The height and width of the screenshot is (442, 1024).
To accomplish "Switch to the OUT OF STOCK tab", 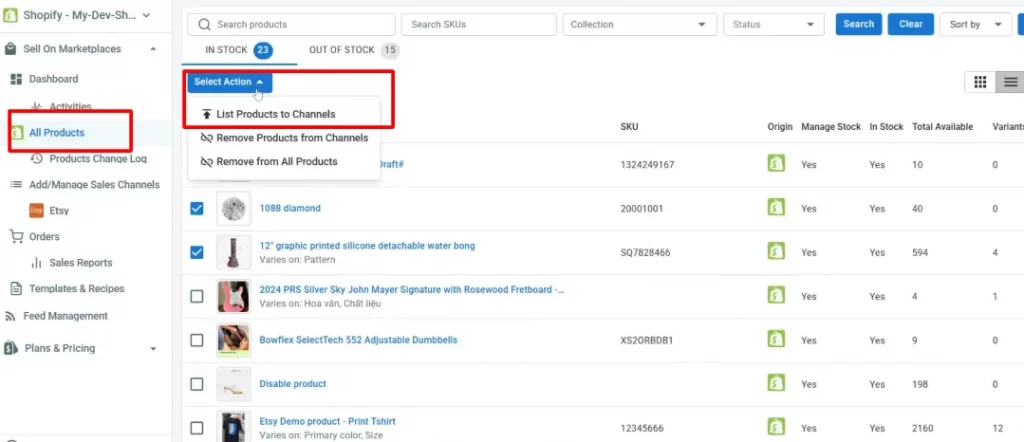I will [353, 50].
